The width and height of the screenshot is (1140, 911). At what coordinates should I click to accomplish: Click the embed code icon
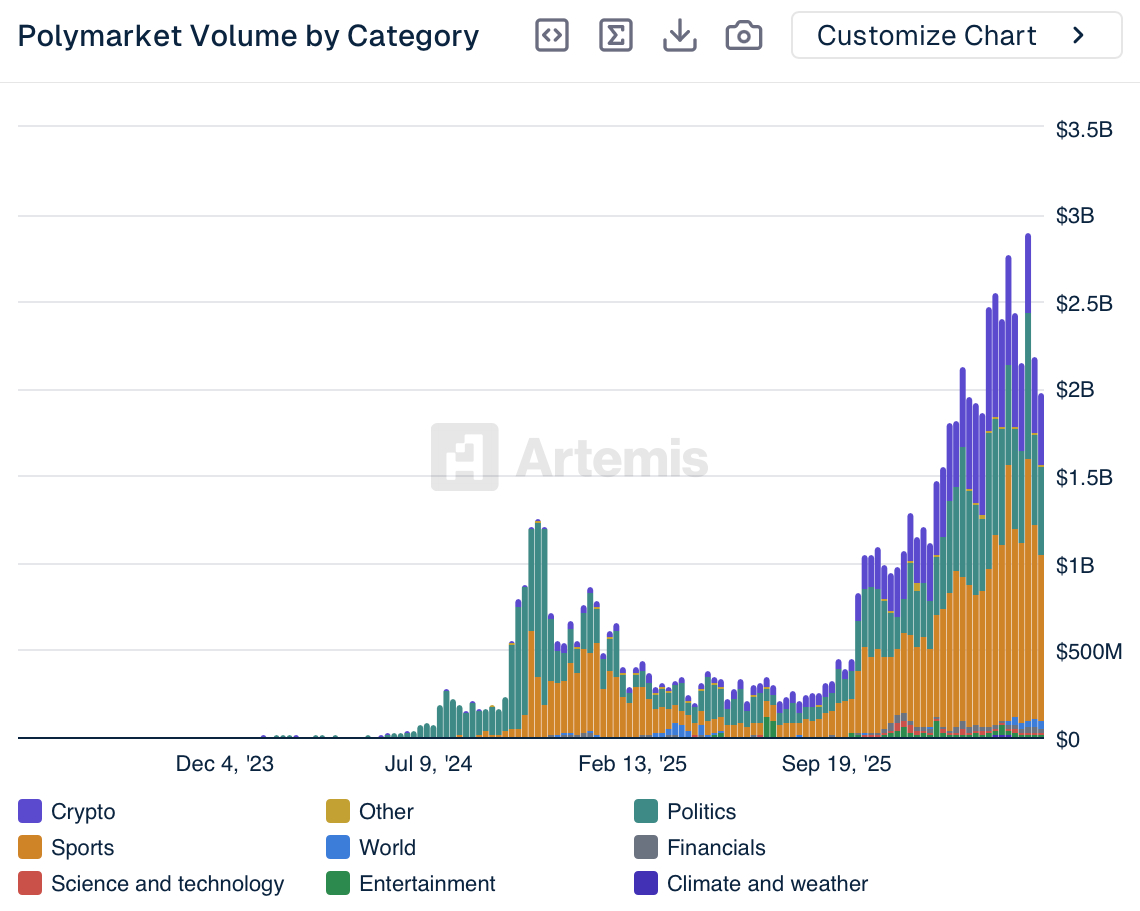coord(552,36)
